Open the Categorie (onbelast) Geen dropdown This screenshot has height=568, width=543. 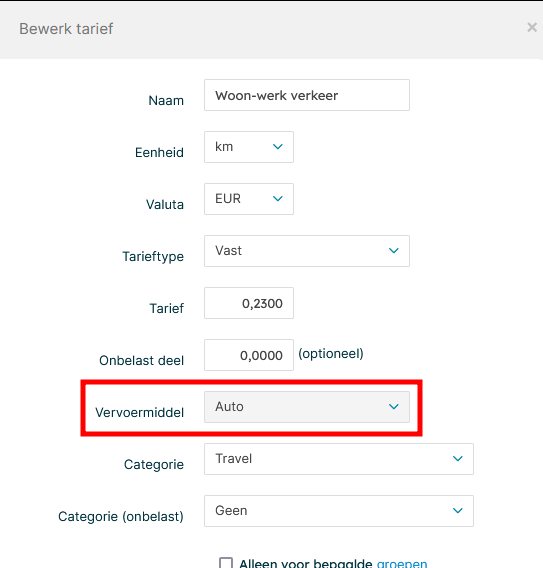click(x=339, y=511)
